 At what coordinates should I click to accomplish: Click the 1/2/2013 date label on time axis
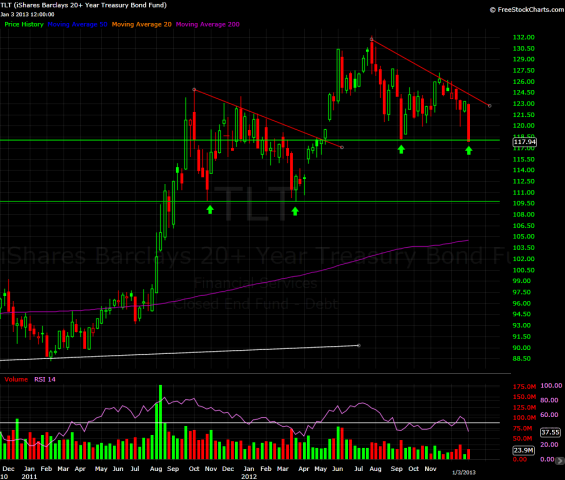(464, 472)
